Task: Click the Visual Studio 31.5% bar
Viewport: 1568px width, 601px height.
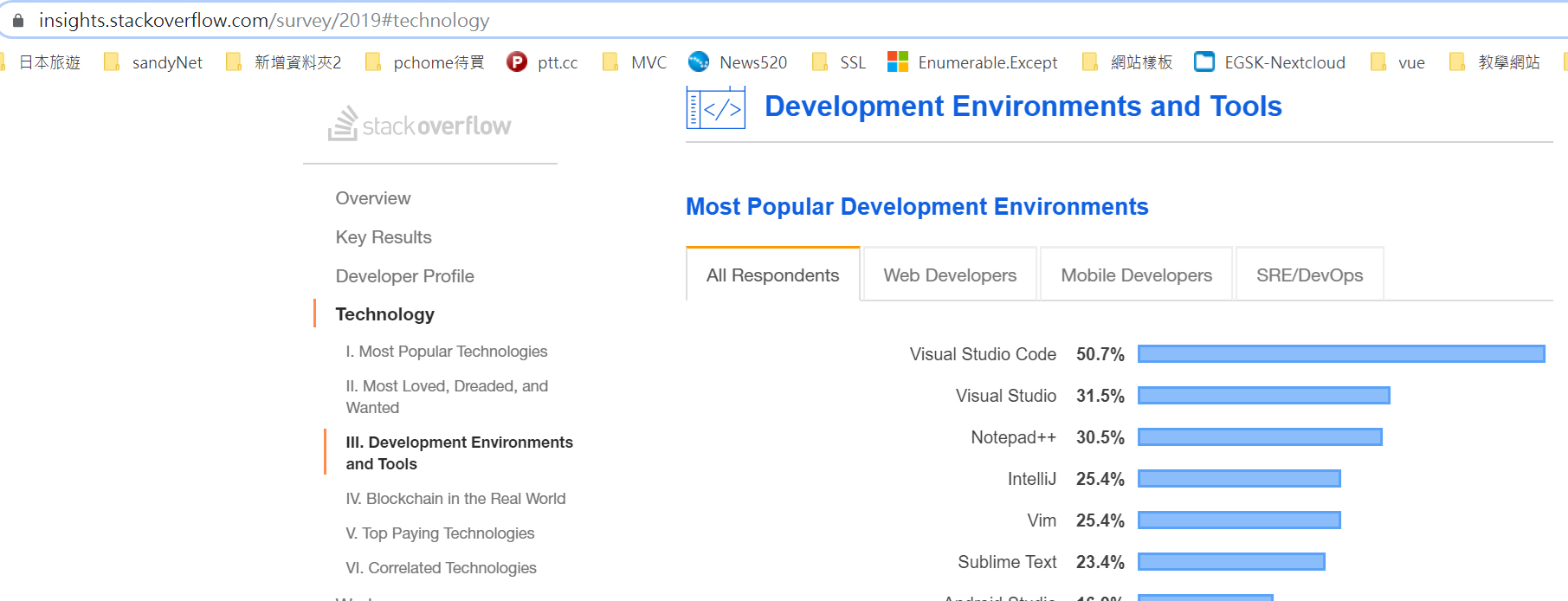Action: pos(1263,395)
